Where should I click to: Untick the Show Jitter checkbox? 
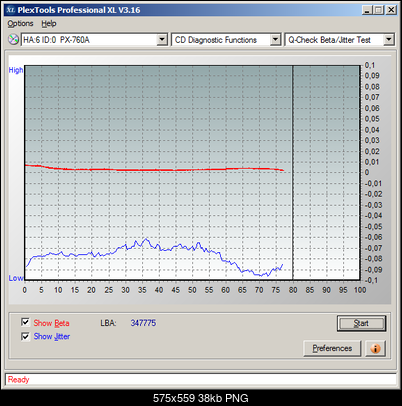[x=25, y=336]
